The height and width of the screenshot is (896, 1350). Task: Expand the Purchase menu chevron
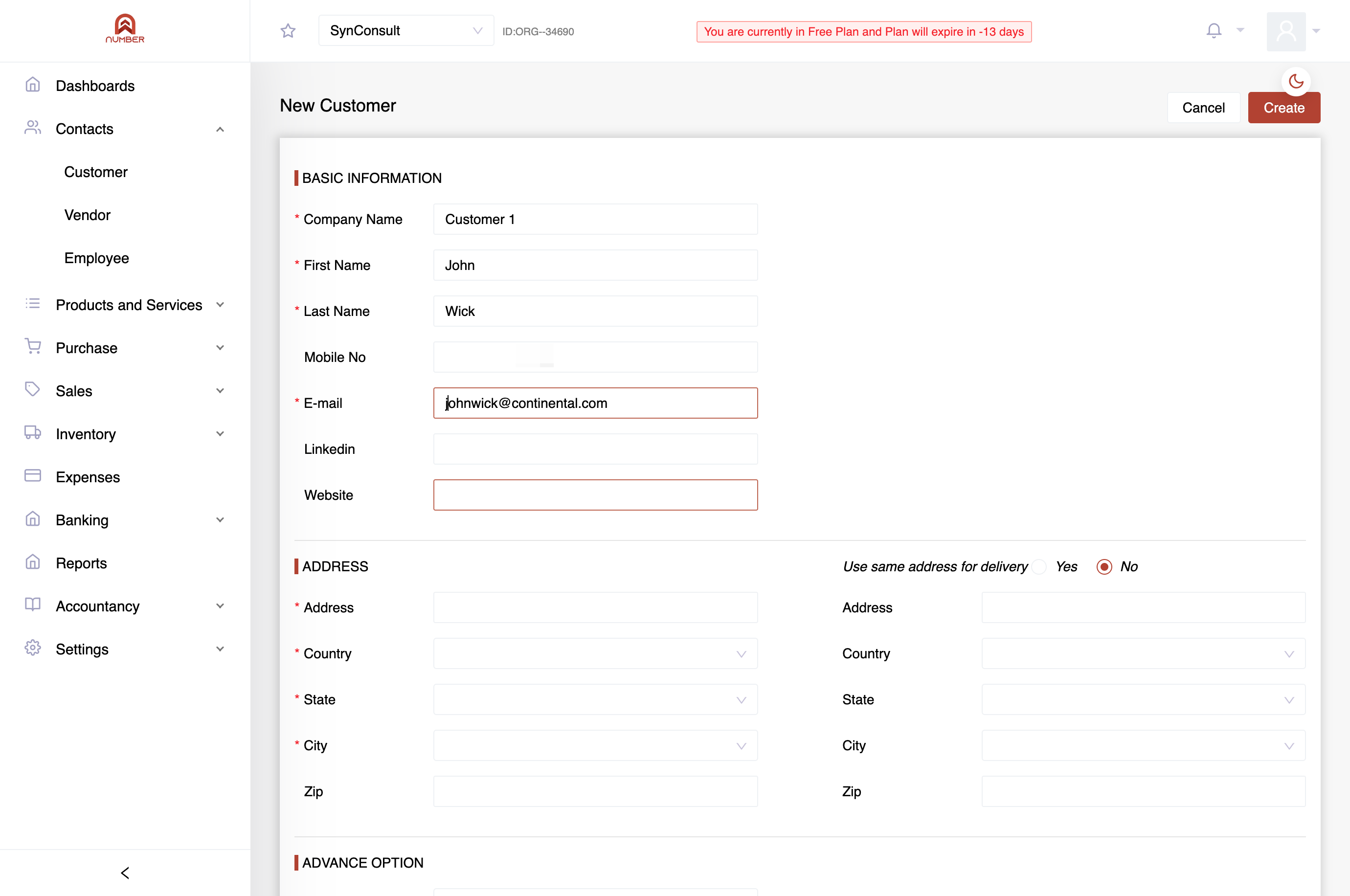[x=220, y=347]
